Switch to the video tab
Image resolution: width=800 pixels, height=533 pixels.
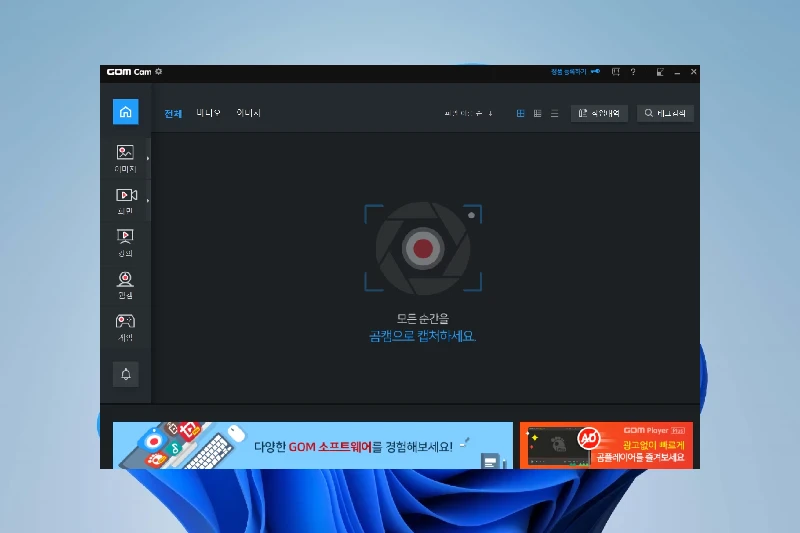pyautogui.click(x=208, y=113)
